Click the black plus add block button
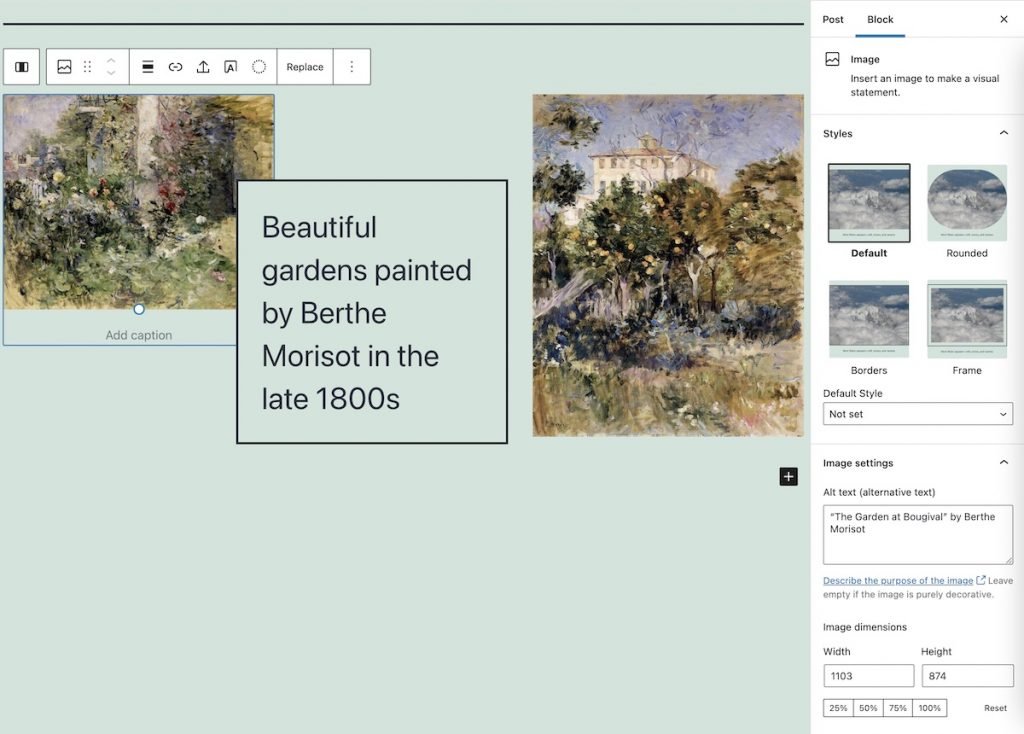 click(788, 477)
